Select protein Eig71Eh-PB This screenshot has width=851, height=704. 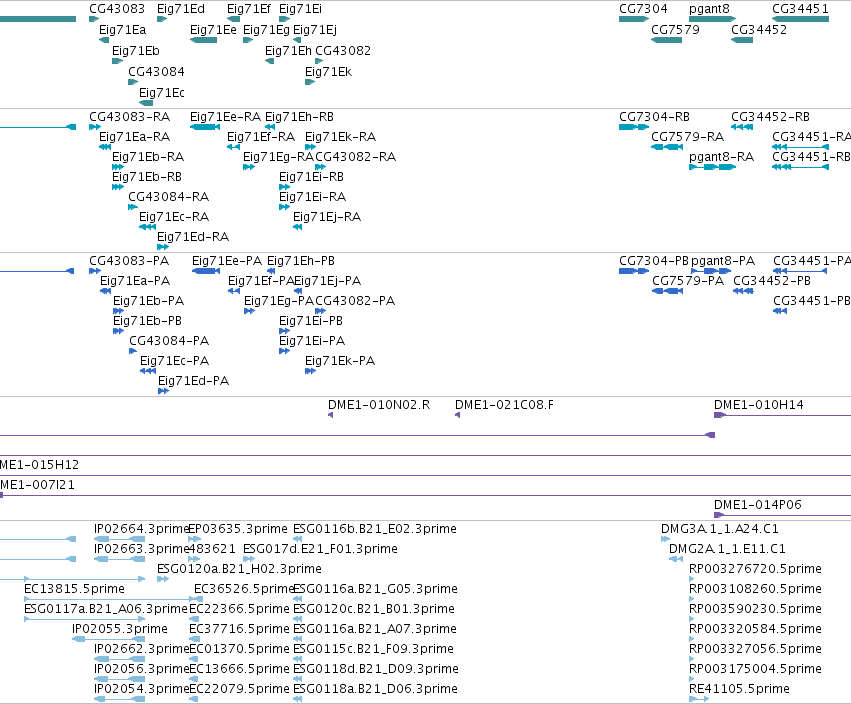tap(301, 261)
